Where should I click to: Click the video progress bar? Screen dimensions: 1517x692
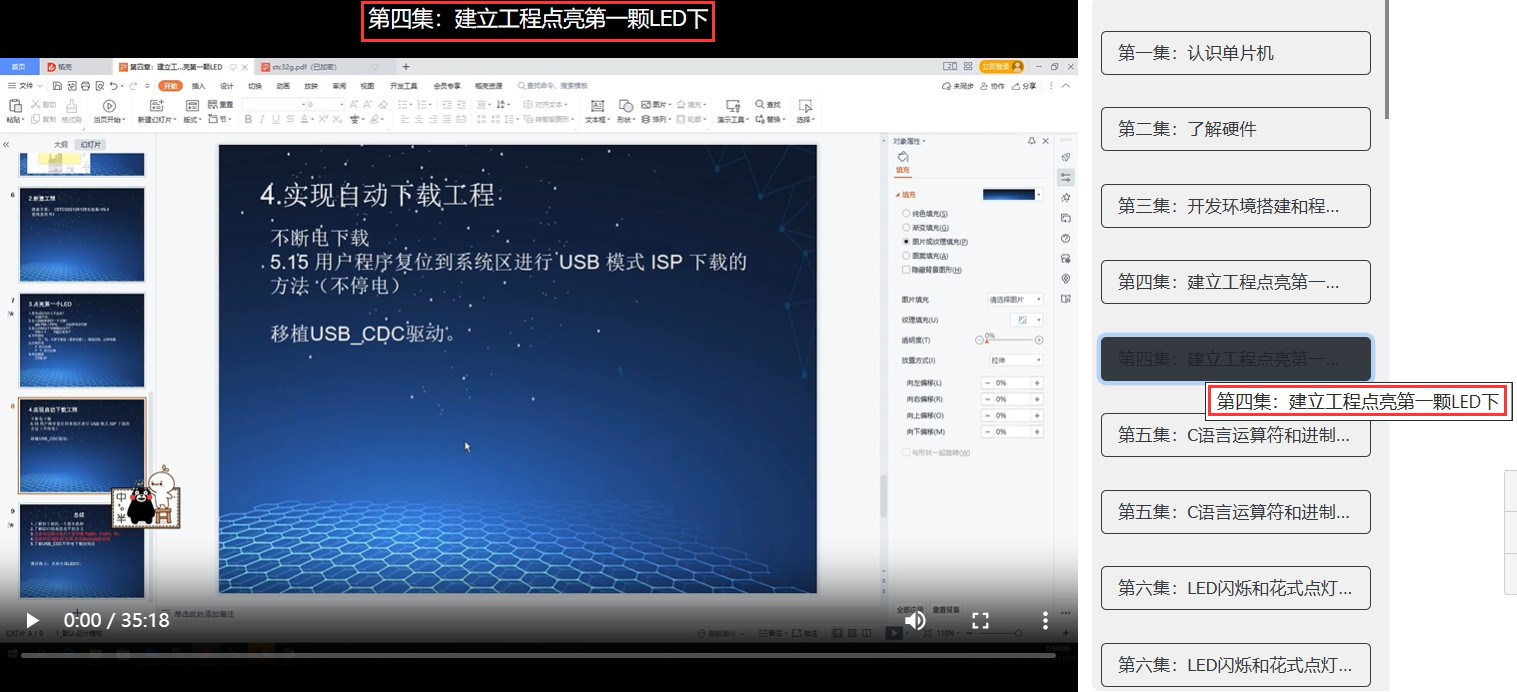(538, 655)
